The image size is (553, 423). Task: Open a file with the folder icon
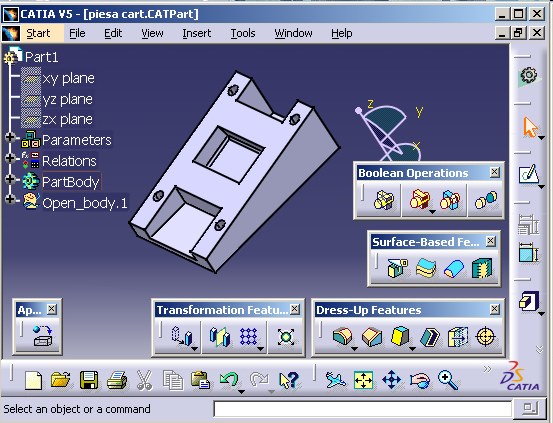61,380
